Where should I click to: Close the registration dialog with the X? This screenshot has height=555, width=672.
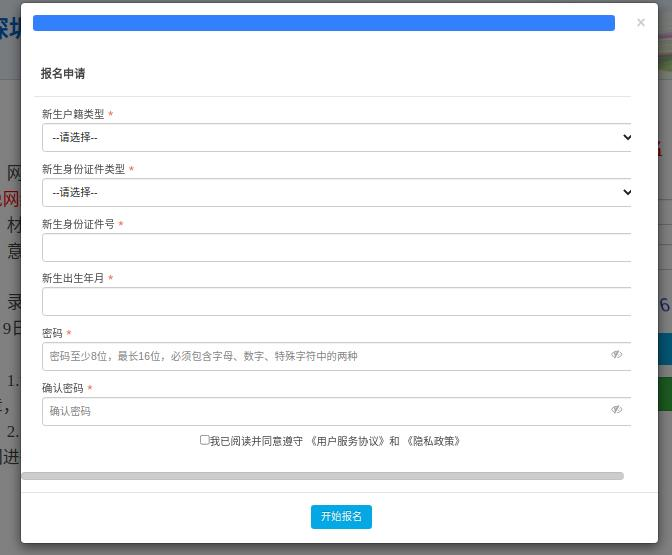pos(641,22)
